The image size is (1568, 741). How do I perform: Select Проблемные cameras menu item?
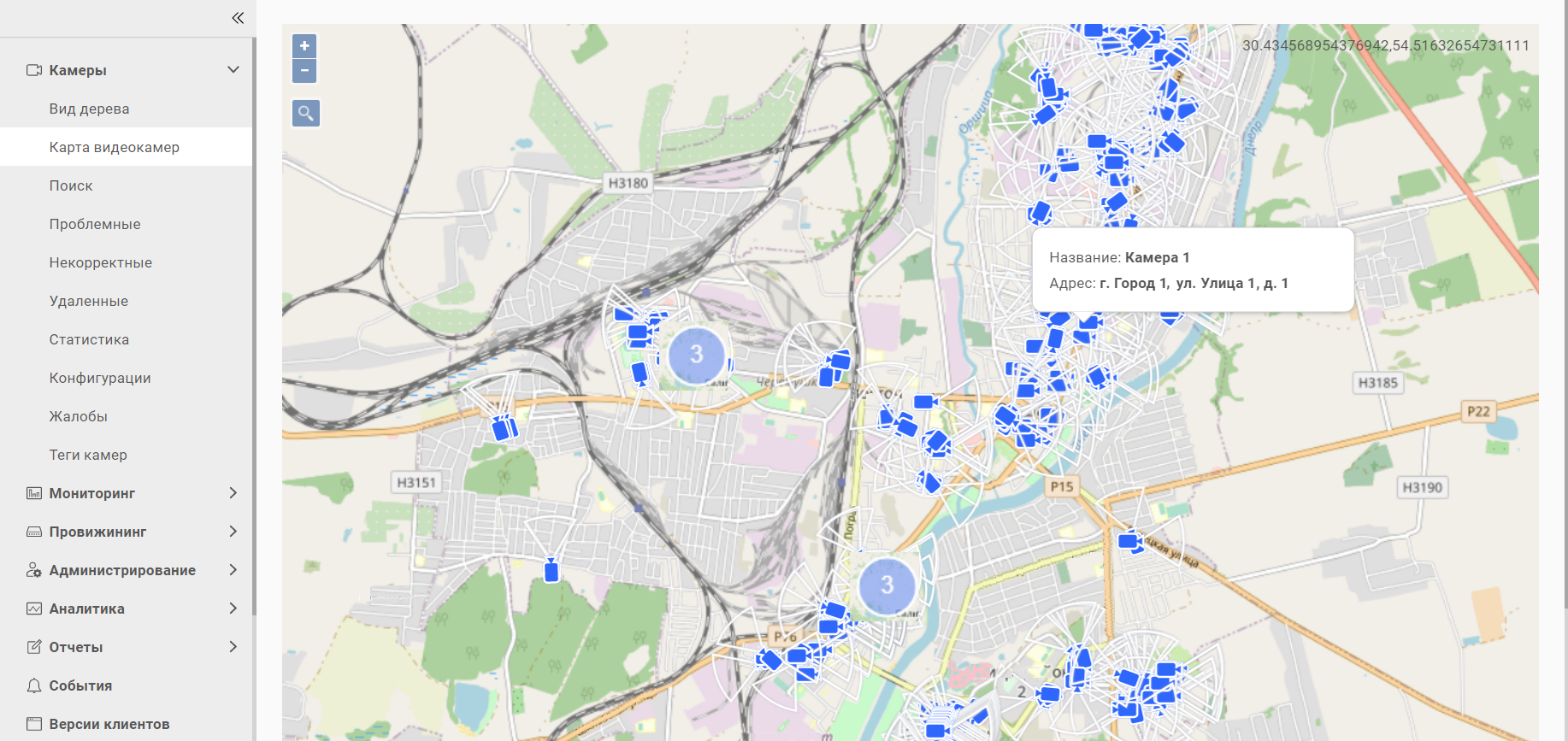coord(95,224)
